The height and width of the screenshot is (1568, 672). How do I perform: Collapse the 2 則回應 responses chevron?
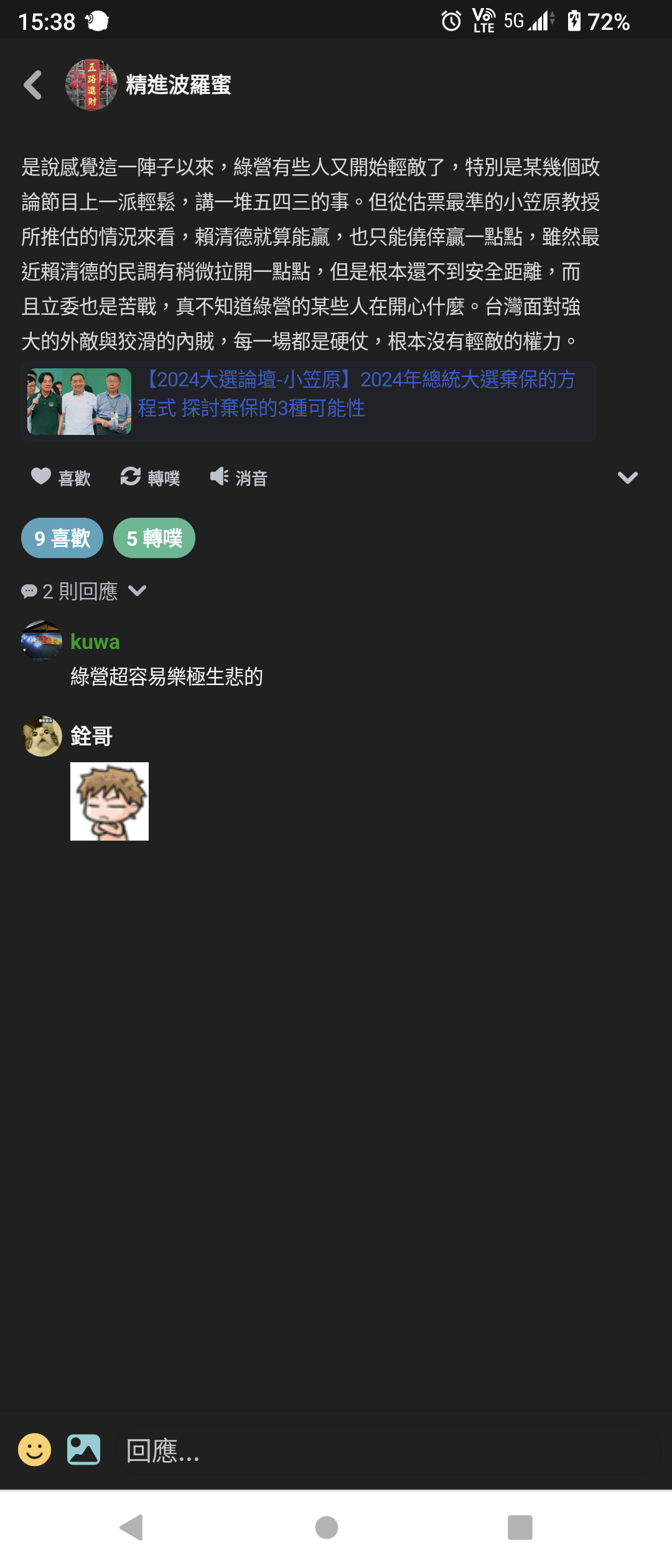pos(137,590)
